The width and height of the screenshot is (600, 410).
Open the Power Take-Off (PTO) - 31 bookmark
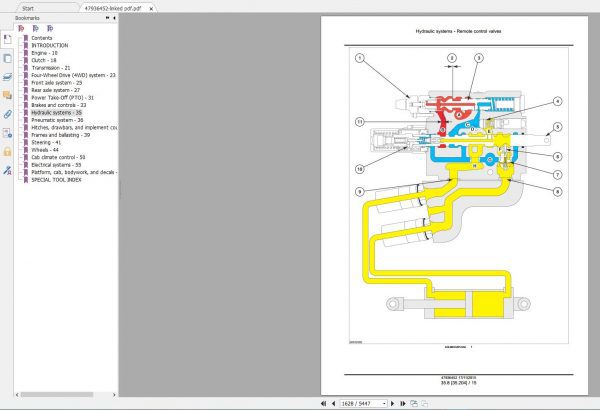[62, 98]
